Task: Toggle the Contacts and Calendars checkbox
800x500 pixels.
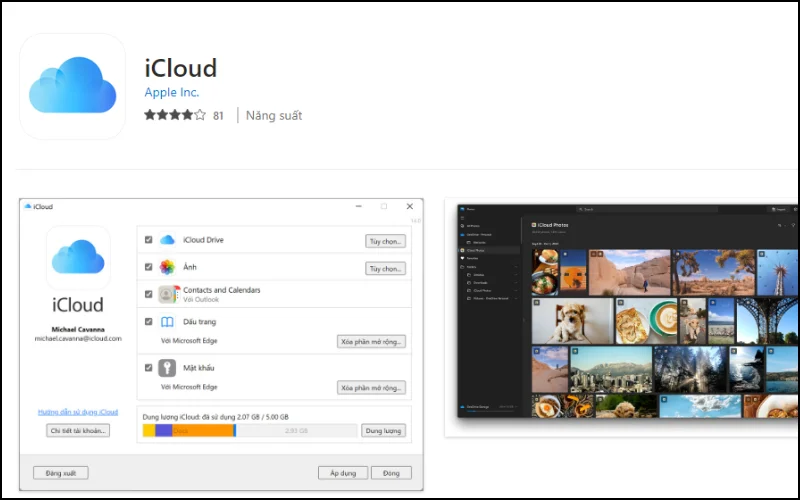Action: point(148,294)
